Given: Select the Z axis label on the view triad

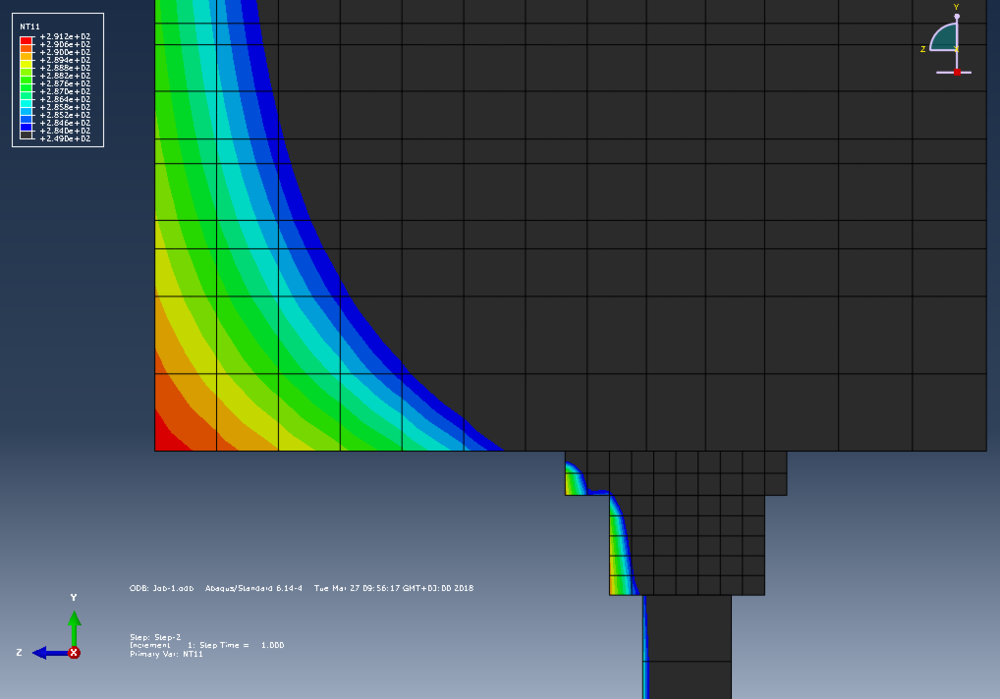Looking at the screenshot, I should (923, 49).
